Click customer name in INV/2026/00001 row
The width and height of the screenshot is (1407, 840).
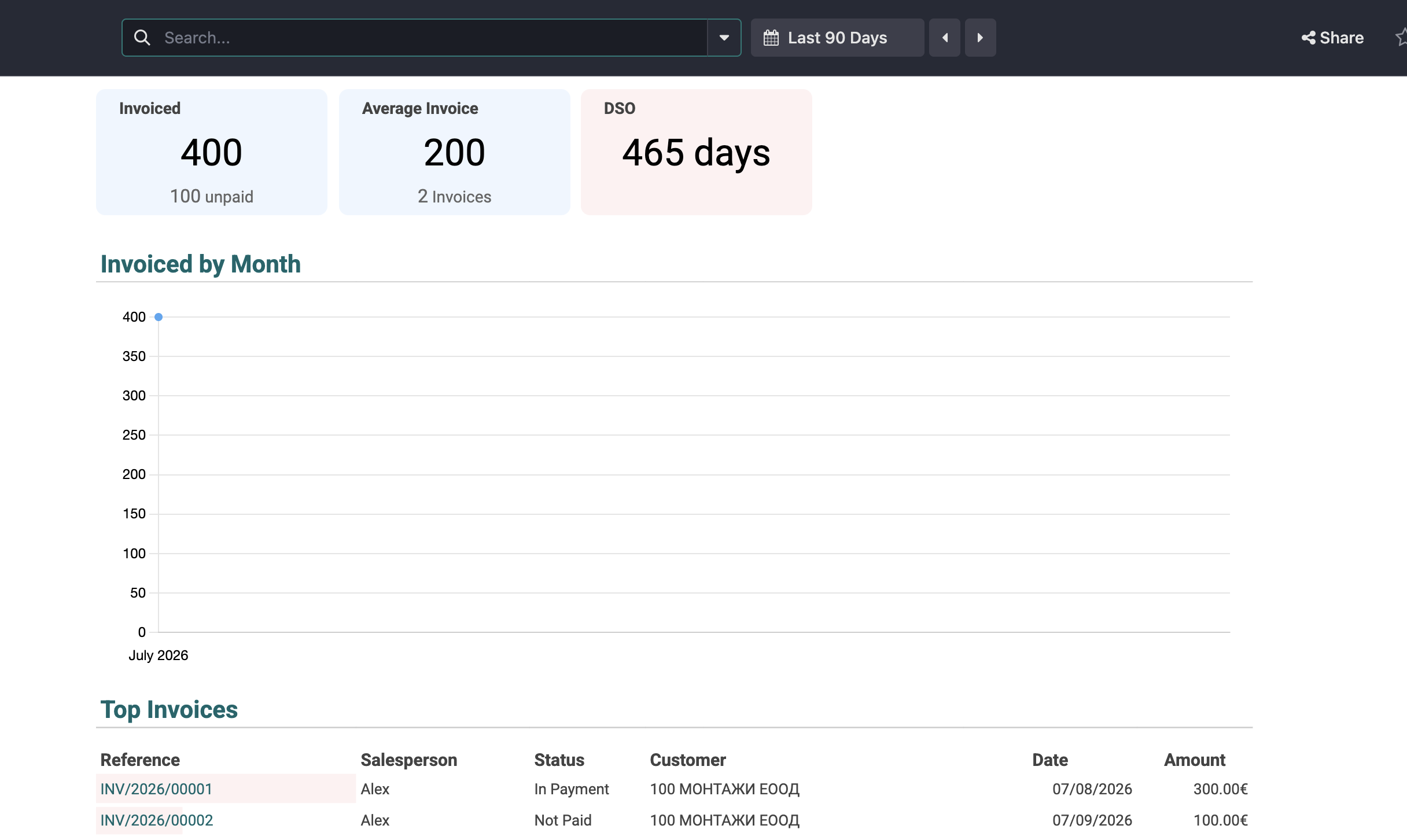coord(725,789)
